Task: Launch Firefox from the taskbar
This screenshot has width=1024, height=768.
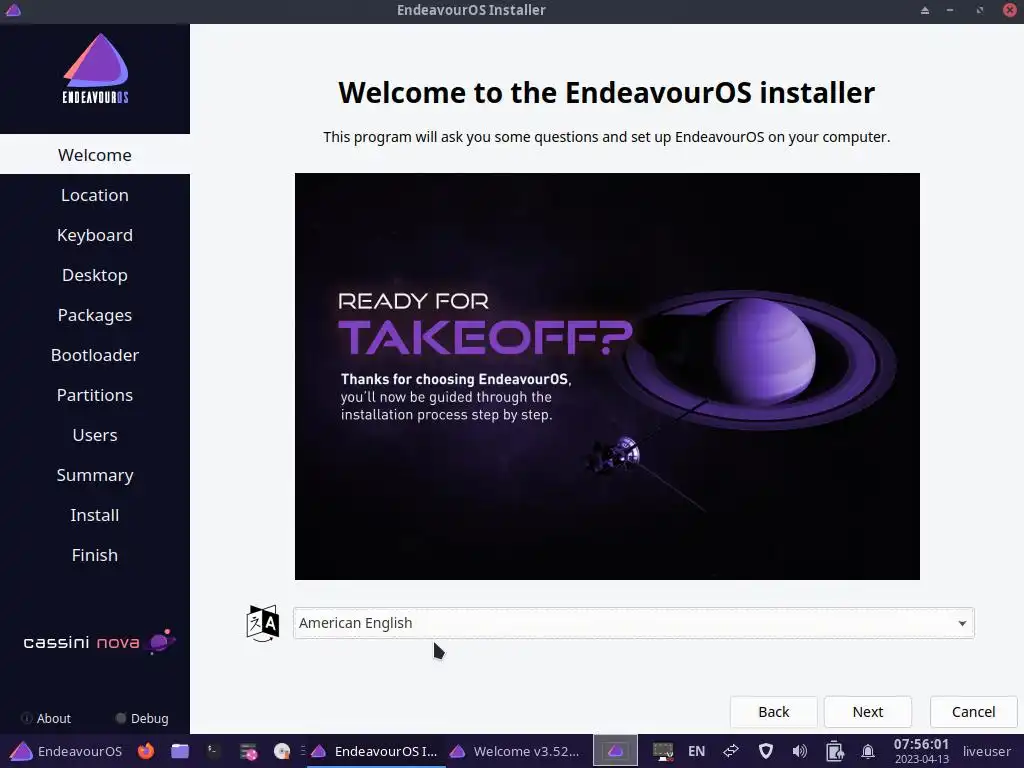Action: (146, 751)
